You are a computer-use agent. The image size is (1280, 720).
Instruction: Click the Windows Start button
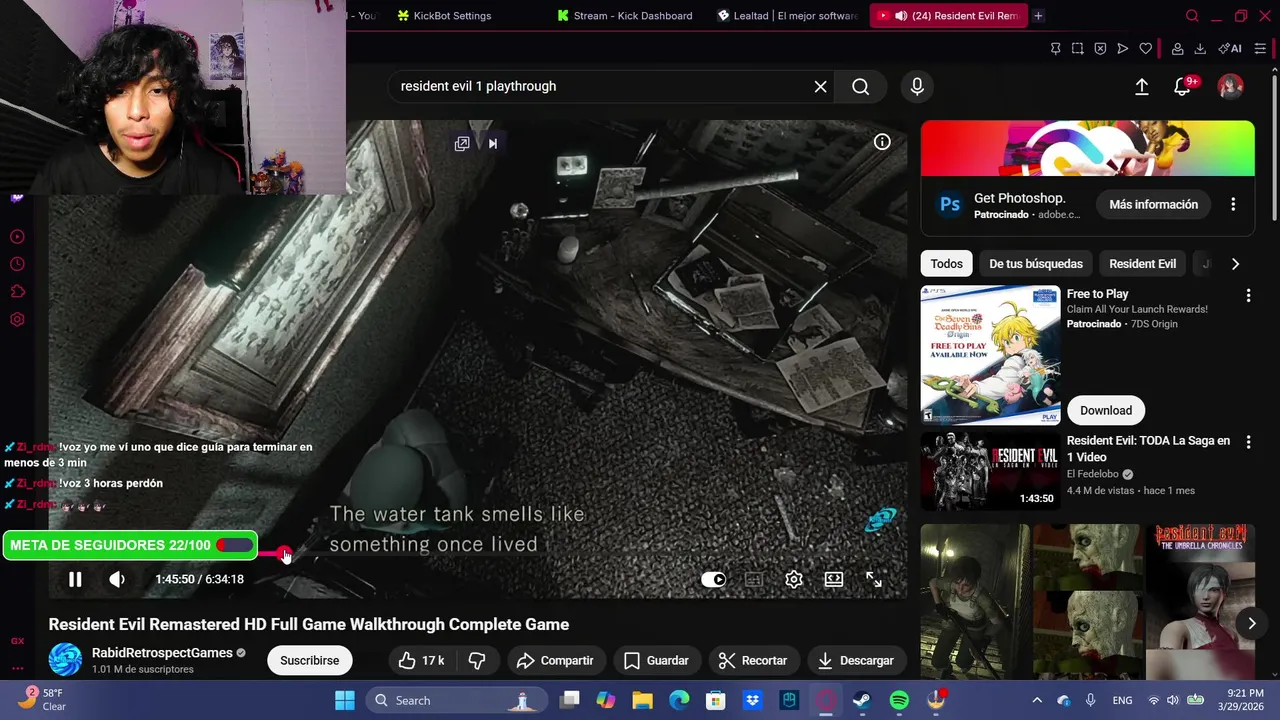[x=344, y=700]
